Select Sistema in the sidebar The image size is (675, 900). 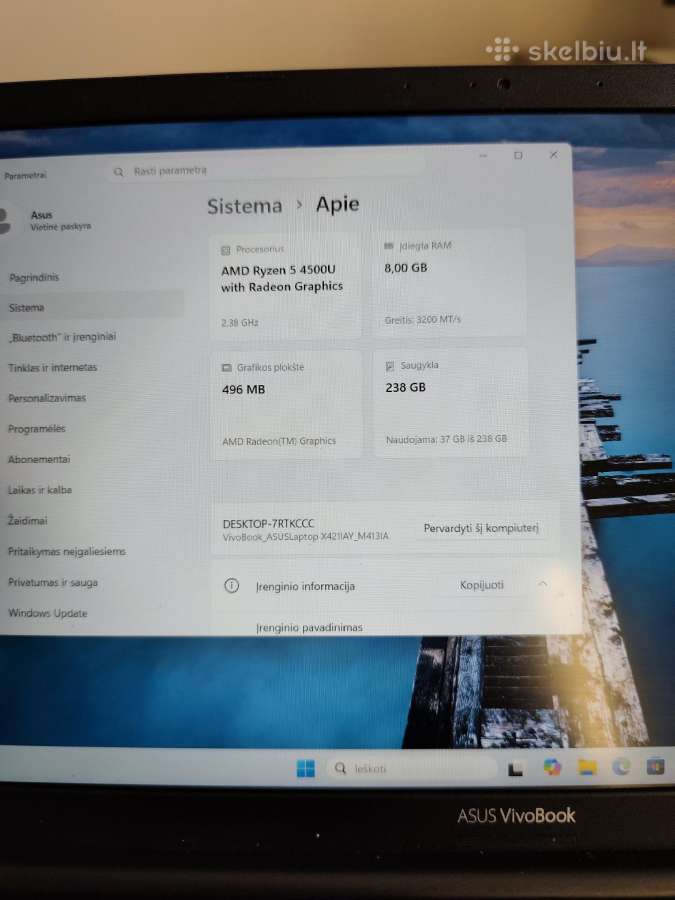tap(92, 308)
